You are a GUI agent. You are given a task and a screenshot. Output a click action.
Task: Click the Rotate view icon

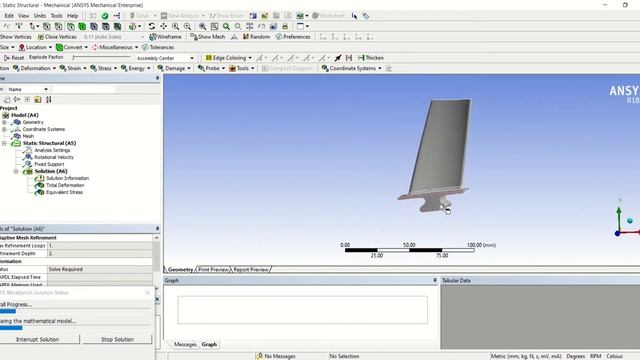(151, 26)
